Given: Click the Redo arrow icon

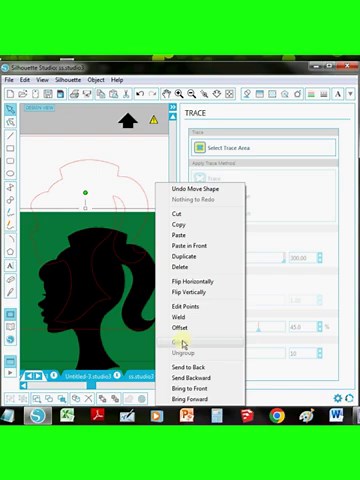Looking at the screenshot, I should [x=152, y=94].
